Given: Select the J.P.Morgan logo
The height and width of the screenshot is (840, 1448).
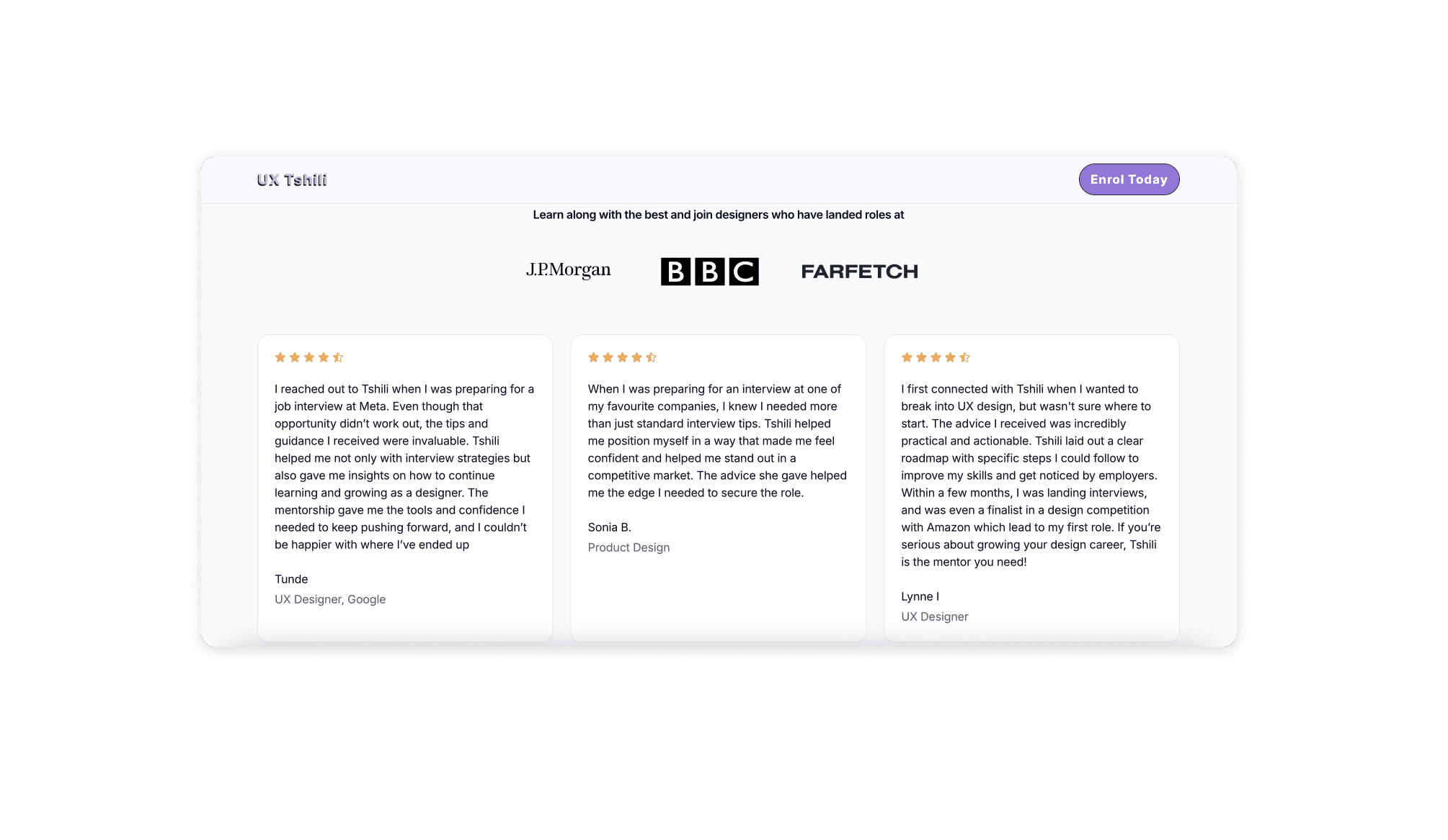Looking at the screenshot, I should pos(569,270).
